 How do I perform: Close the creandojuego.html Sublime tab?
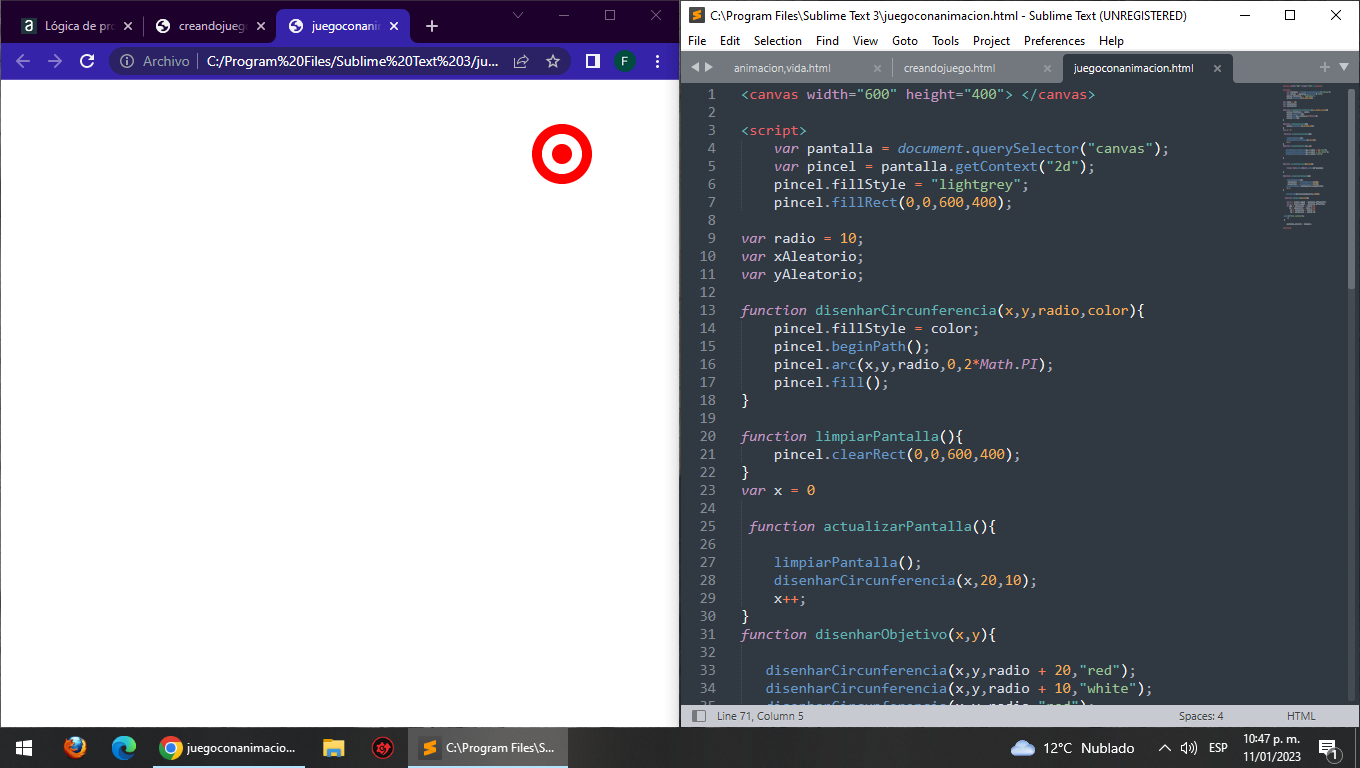1047,68
